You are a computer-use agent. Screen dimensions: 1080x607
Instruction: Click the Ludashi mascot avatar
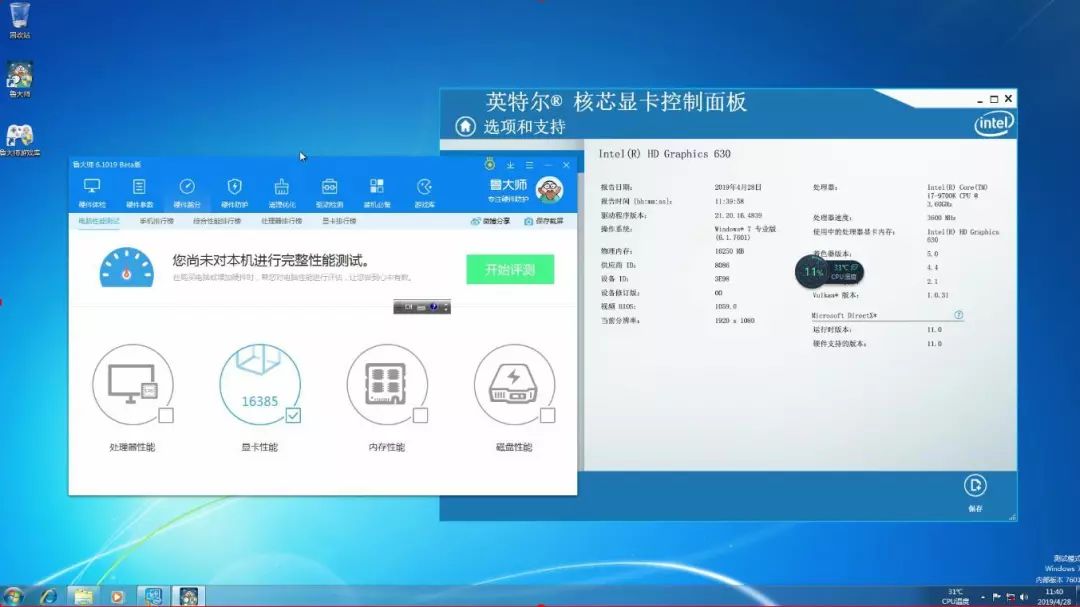point(550,189)
